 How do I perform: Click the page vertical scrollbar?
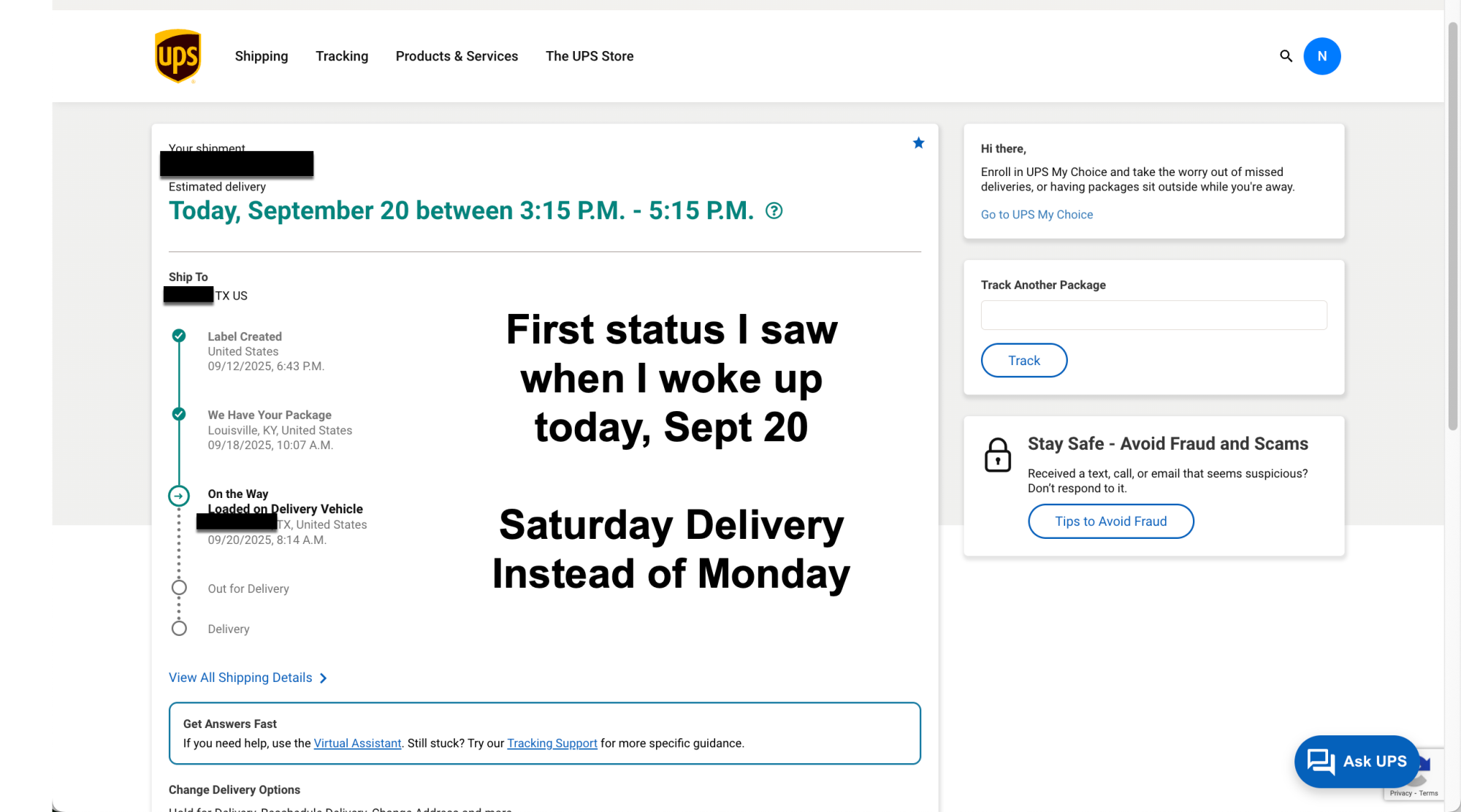1452,226
